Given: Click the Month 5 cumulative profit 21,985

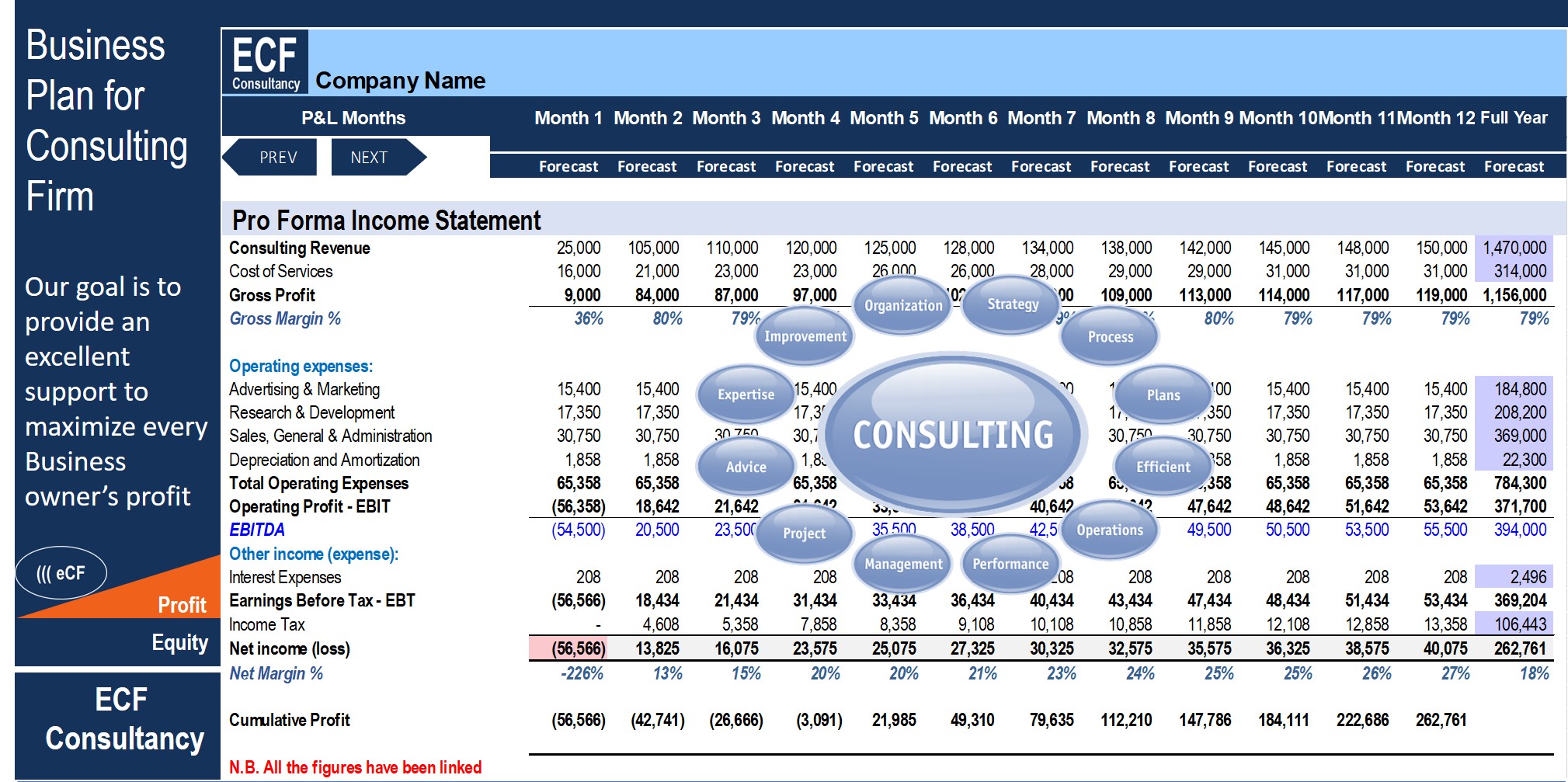Looking at the screenshot, I should click(x=894, y=720).
